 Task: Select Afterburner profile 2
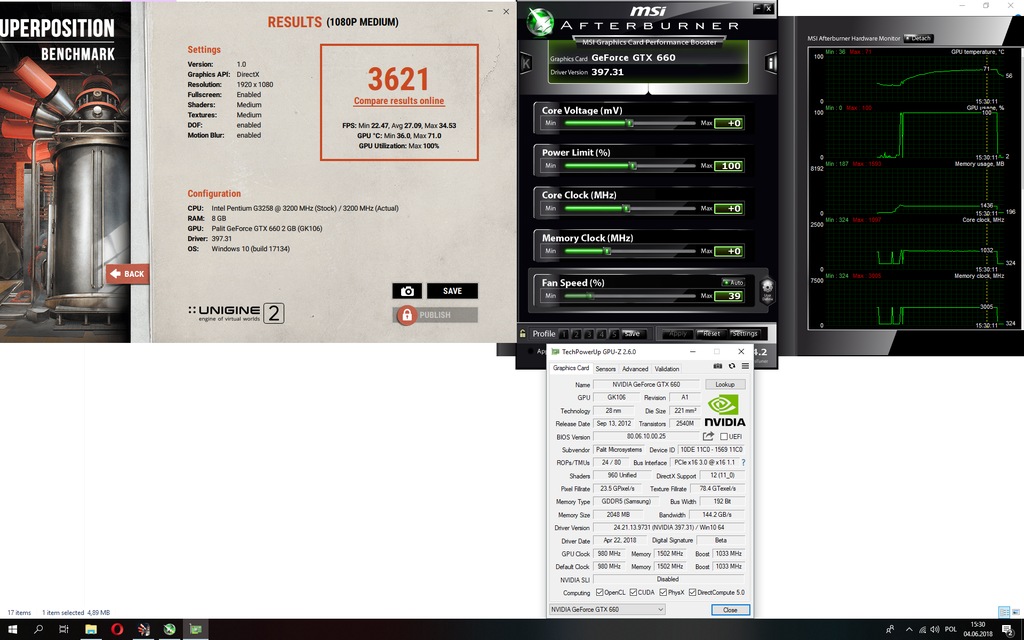pyautogui.click(x=576, y=334)
